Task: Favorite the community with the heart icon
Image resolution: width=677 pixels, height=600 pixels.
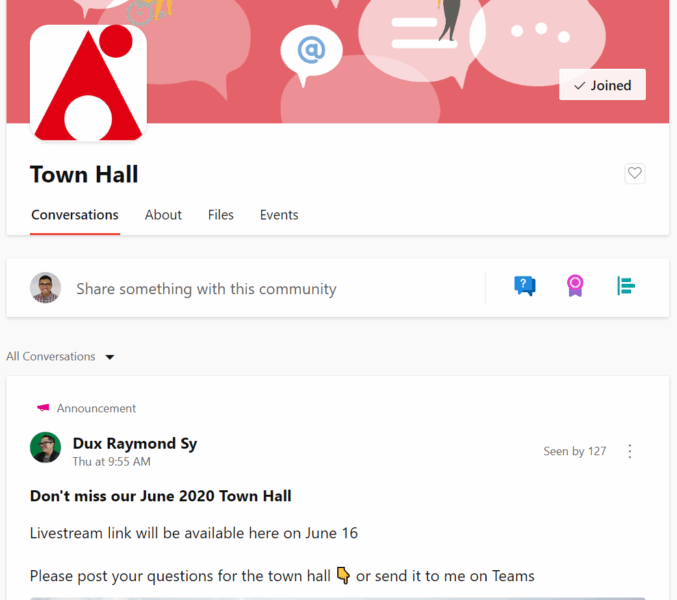Action: click(x=634, y=174)
